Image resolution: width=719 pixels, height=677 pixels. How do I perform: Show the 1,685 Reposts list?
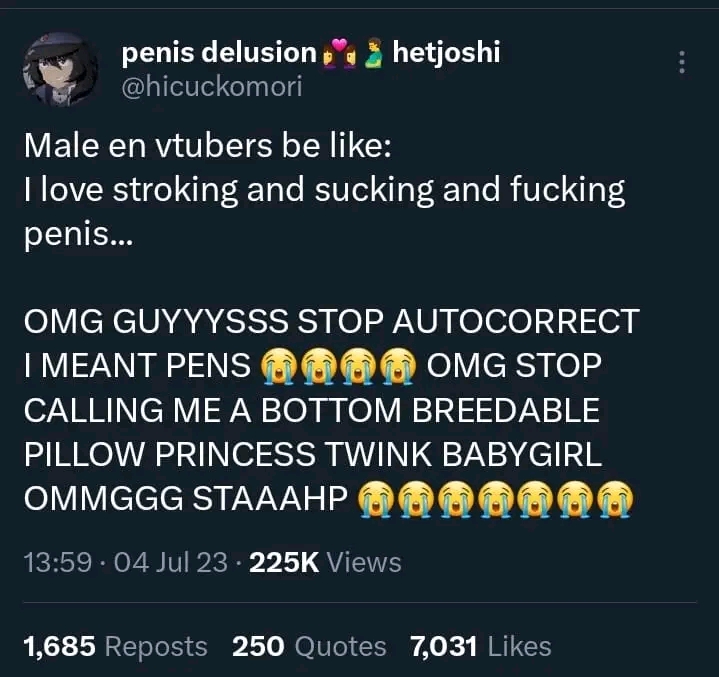click(x=116, y=646)
